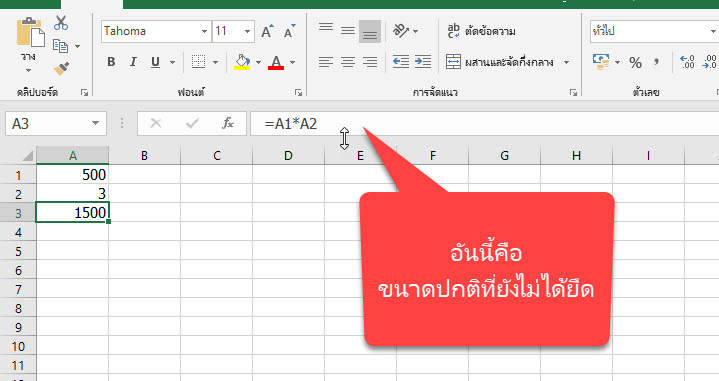Open the number format dropdown ทั่วไป
This screenshot has width=719, height=381.
pos(713,32)
